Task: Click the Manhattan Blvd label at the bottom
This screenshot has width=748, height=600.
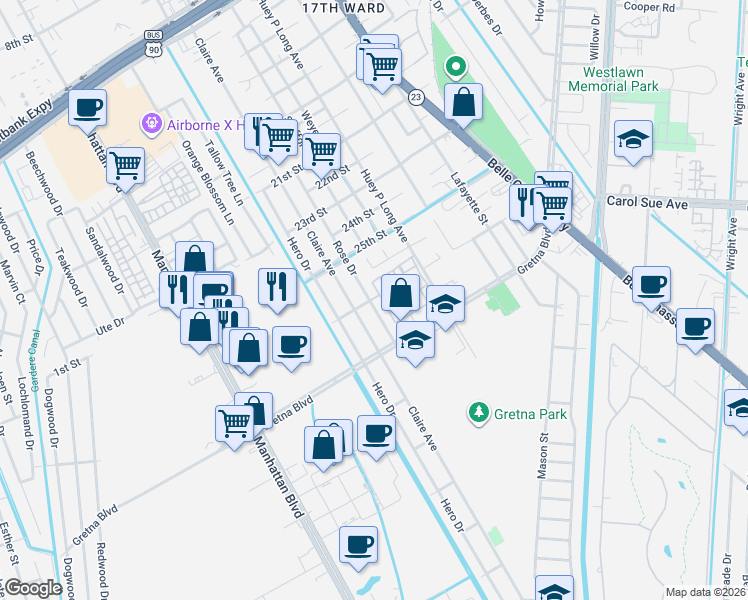Action: click(278, 477)
